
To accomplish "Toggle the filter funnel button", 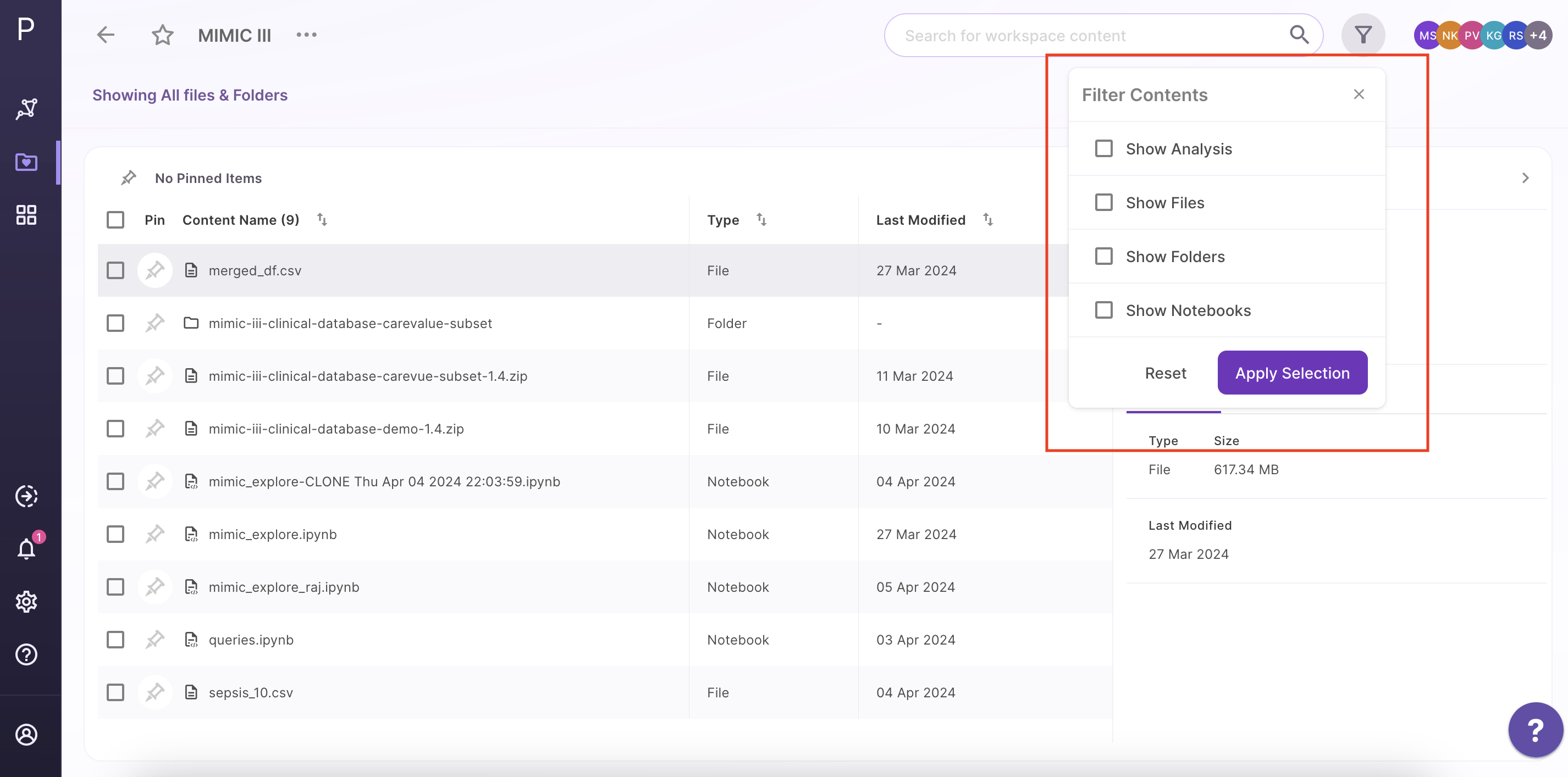I will click(1363, 35).
